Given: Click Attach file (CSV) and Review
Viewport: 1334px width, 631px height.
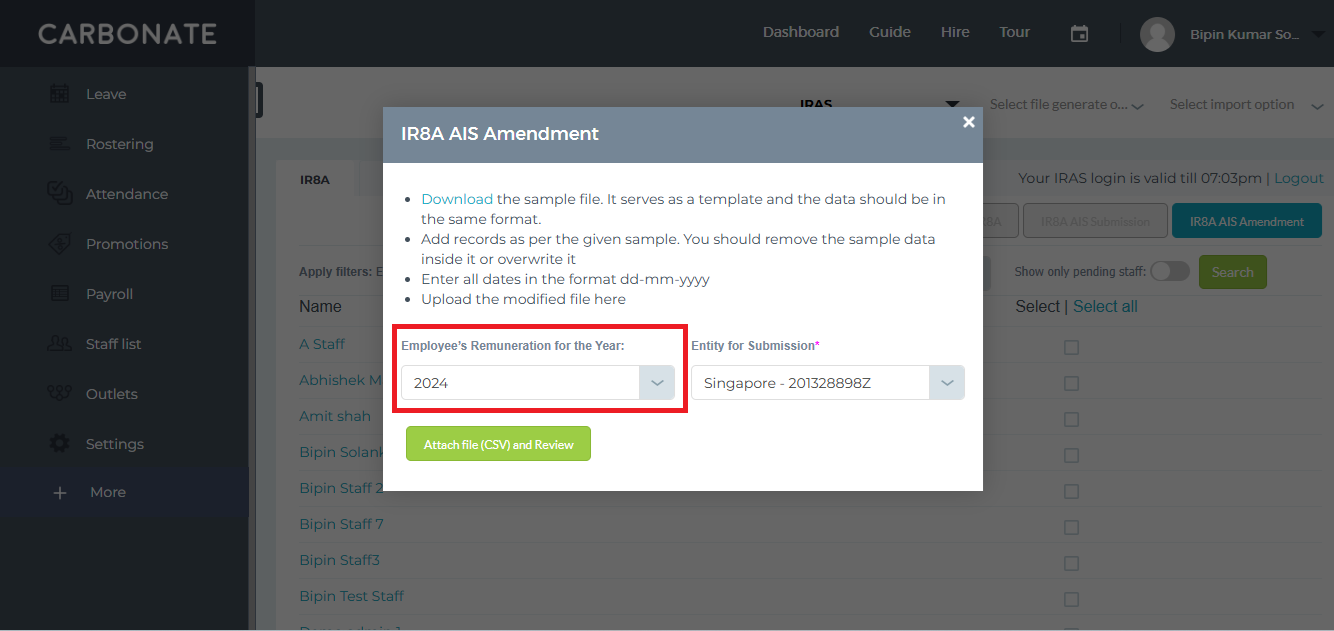Looking at the screenshot, I should click(498, 444).
